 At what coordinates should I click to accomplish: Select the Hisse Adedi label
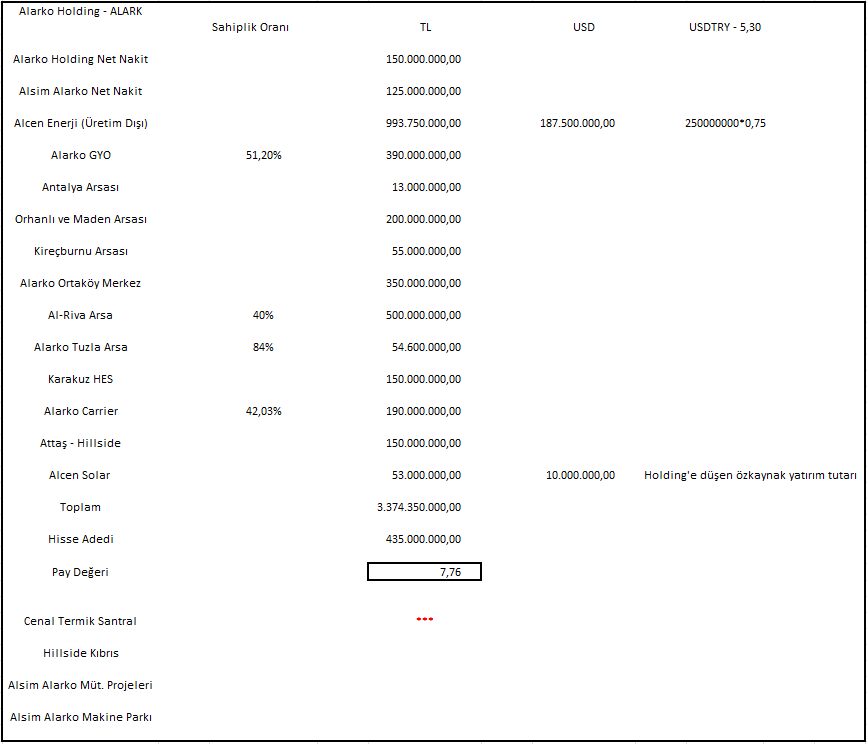point(81,540)
